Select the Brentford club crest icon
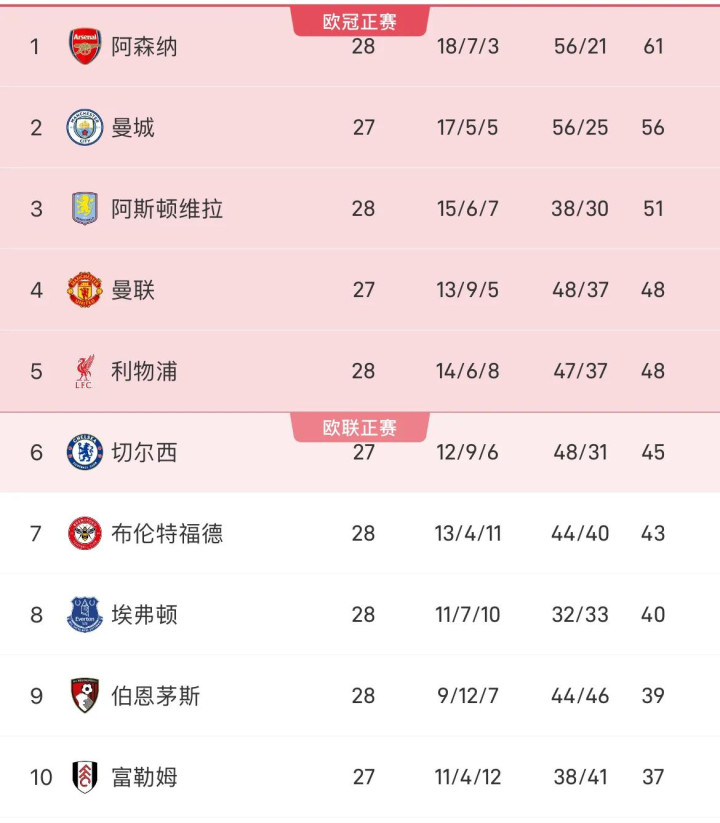The height and width of the screenshot is (823, 720). click(85, 534)
